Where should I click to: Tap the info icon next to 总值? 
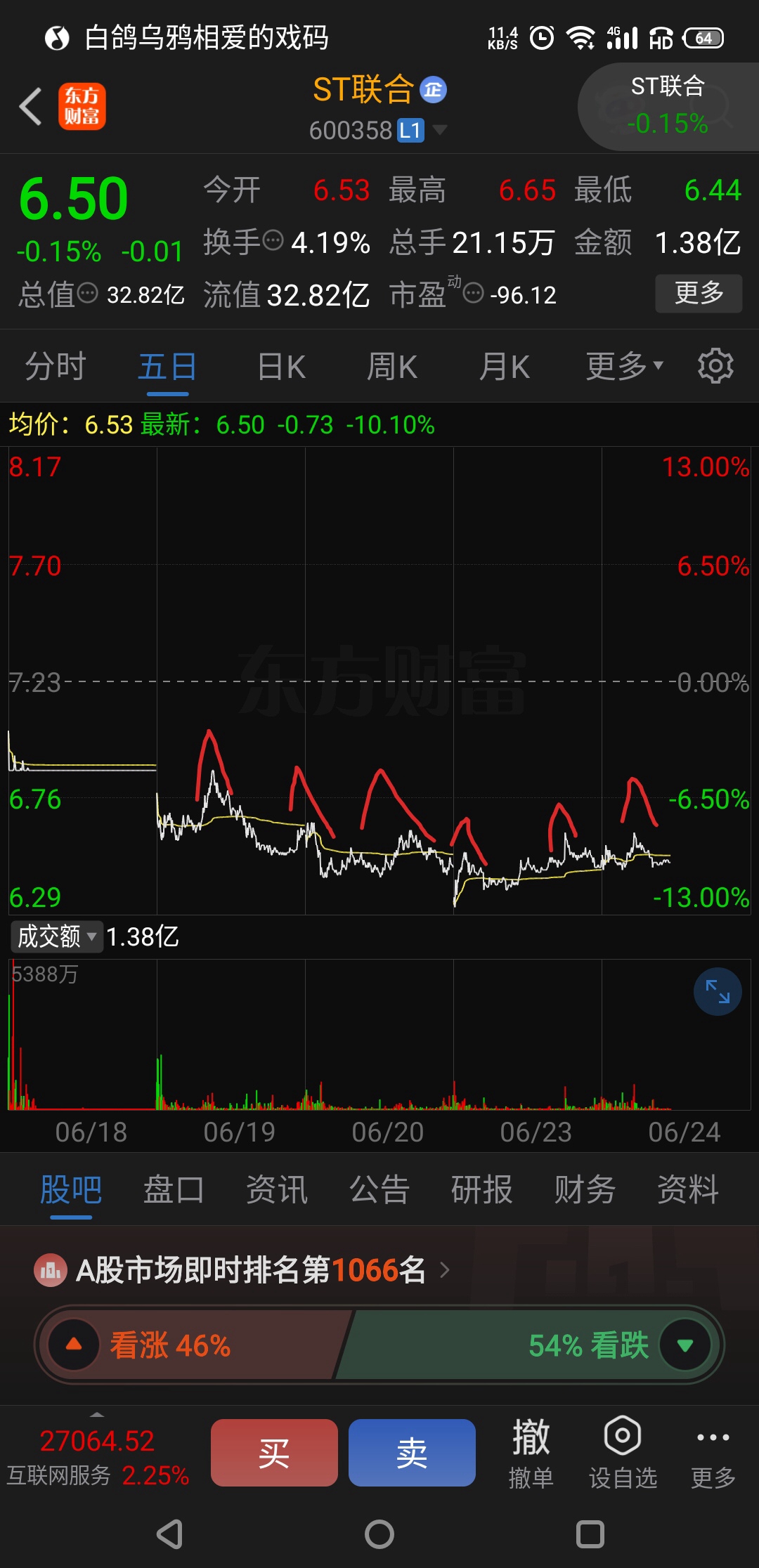point(87,293)
